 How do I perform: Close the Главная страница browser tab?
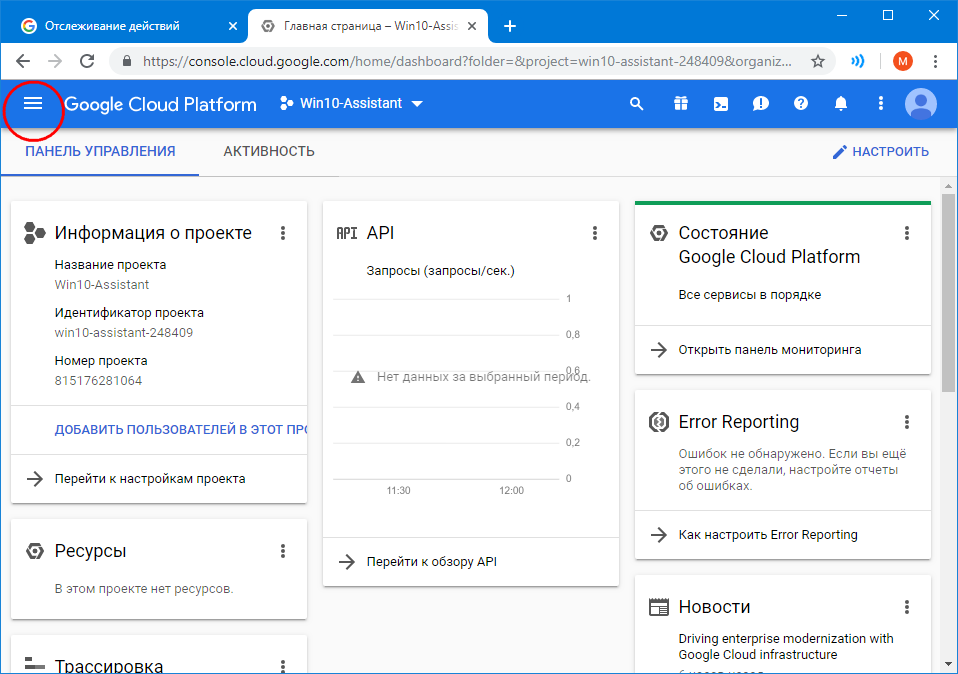click(x=472, y=26)
